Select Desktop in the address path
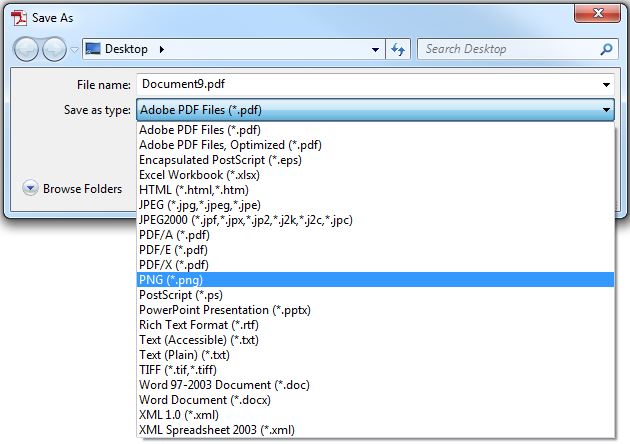The height and width of the screenshot is (444, 630). click(126, 49)
